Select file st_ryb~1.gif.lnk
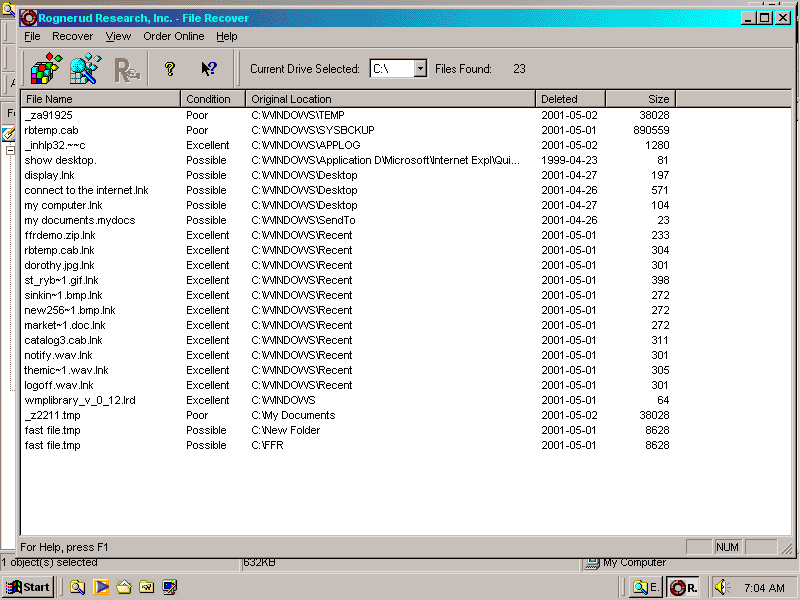Screen dimensions: 800x600 (x=61, y=280)
